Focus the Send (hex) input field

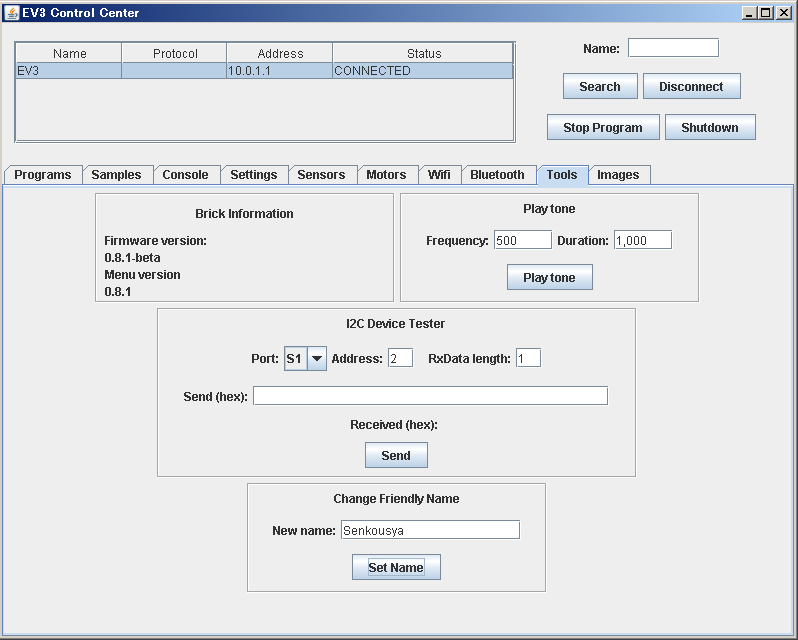pyautogui.click(x=431, y=396)
